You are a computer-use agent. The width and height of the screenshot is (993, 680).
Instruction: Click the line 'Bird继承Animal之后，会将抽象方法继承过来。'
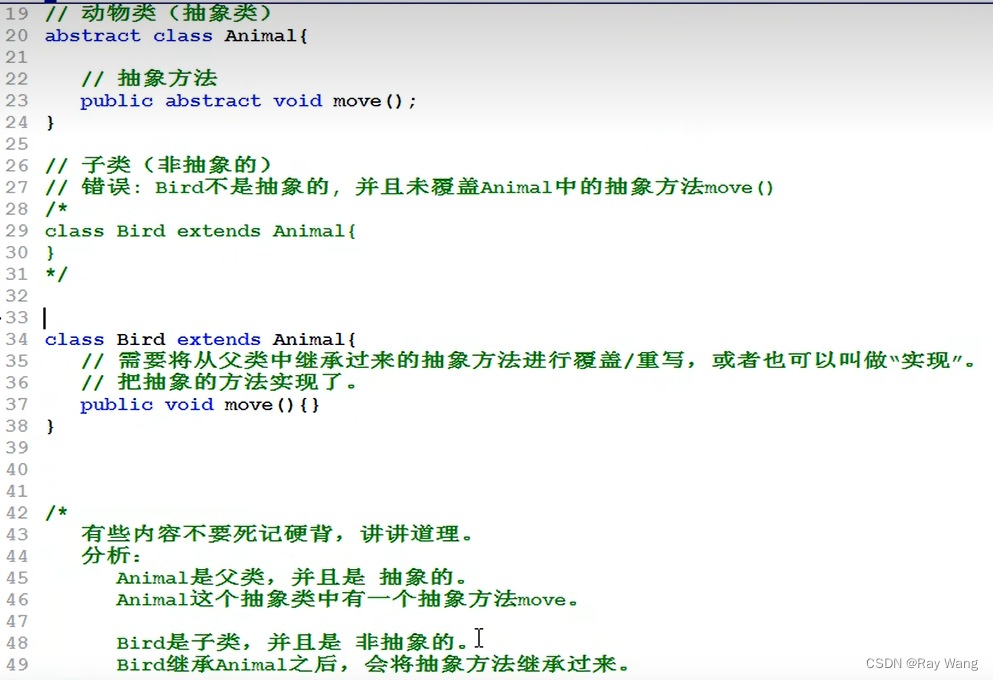coord(373,664)
